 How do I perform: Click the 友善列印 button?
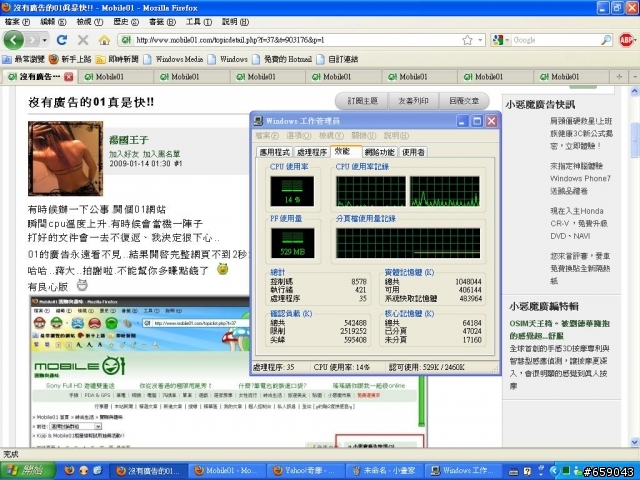(x=413, y=101)
